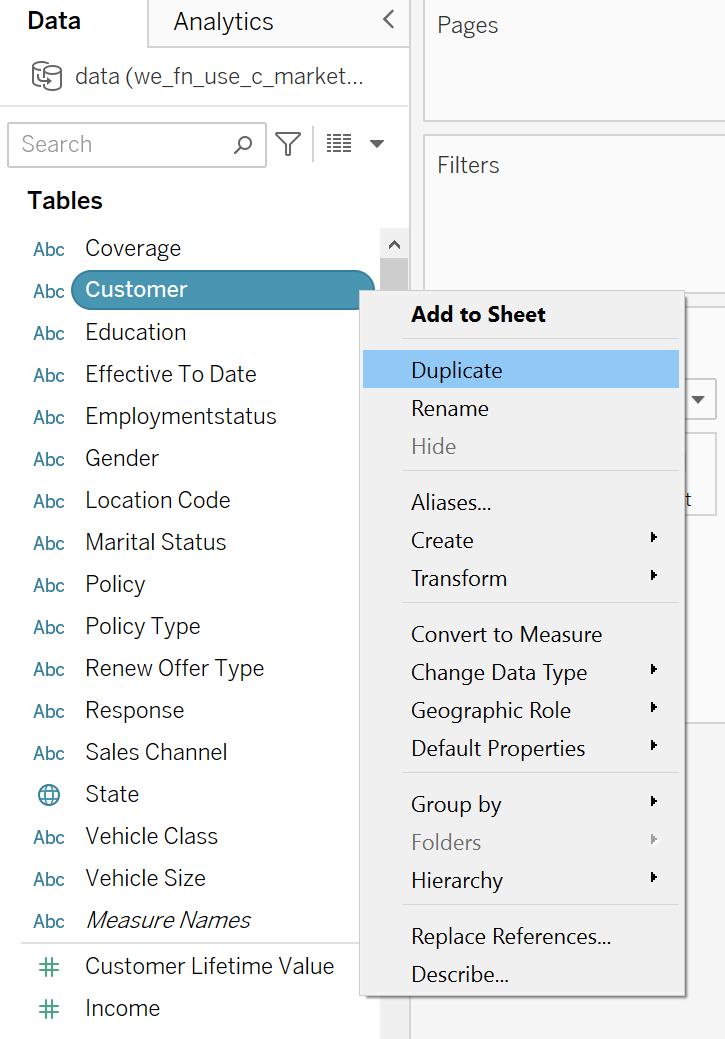Choose Convert to Measure from the menu
Image resolution: width=725 pixels, height=1039 pixels.
506,634
